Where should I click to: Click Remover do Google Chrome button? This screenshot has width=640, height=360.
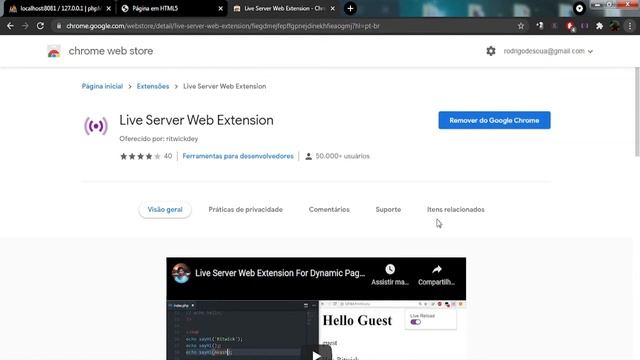494,120
